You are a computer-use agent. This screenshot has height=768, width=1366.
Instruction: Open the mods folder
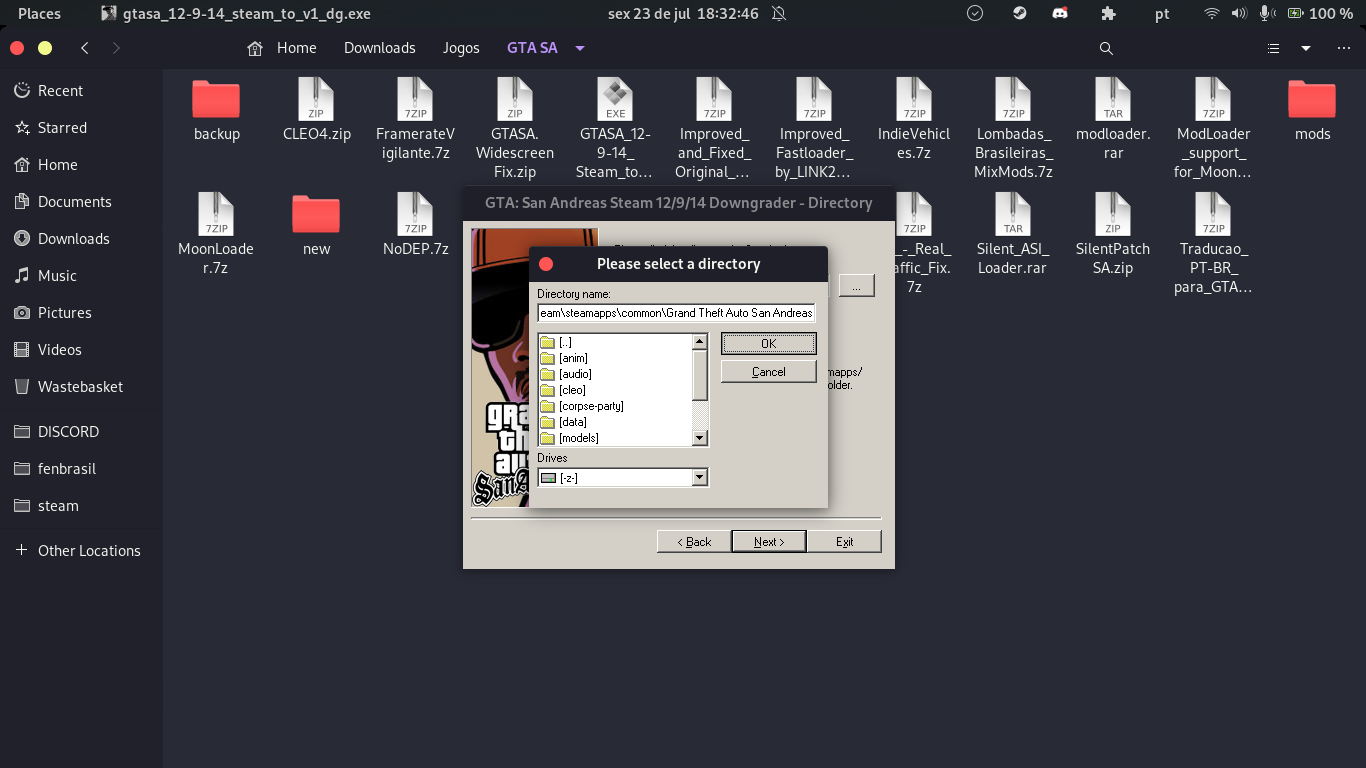pyautogui.click(x=1312, y=110)
